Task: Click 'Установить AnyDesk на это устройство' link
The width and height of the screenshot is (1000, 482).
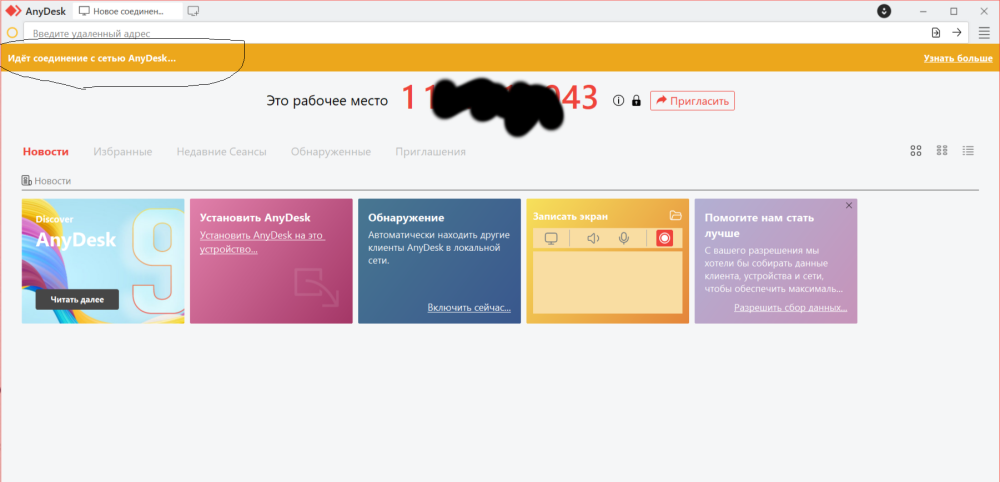Action: (x=262, y=242)
